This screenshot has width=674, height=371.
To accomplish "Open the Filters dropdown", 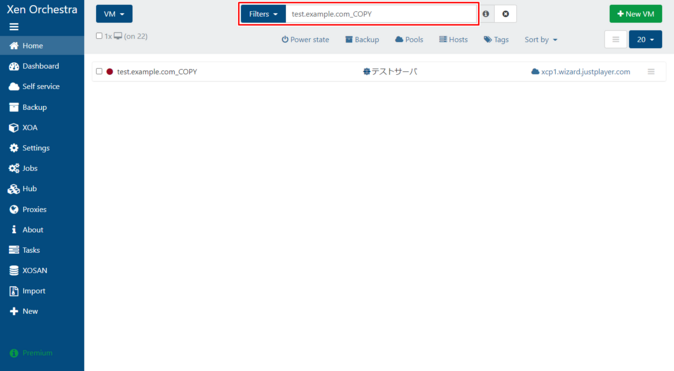I will pyautogui.click(x=263, y=14).
